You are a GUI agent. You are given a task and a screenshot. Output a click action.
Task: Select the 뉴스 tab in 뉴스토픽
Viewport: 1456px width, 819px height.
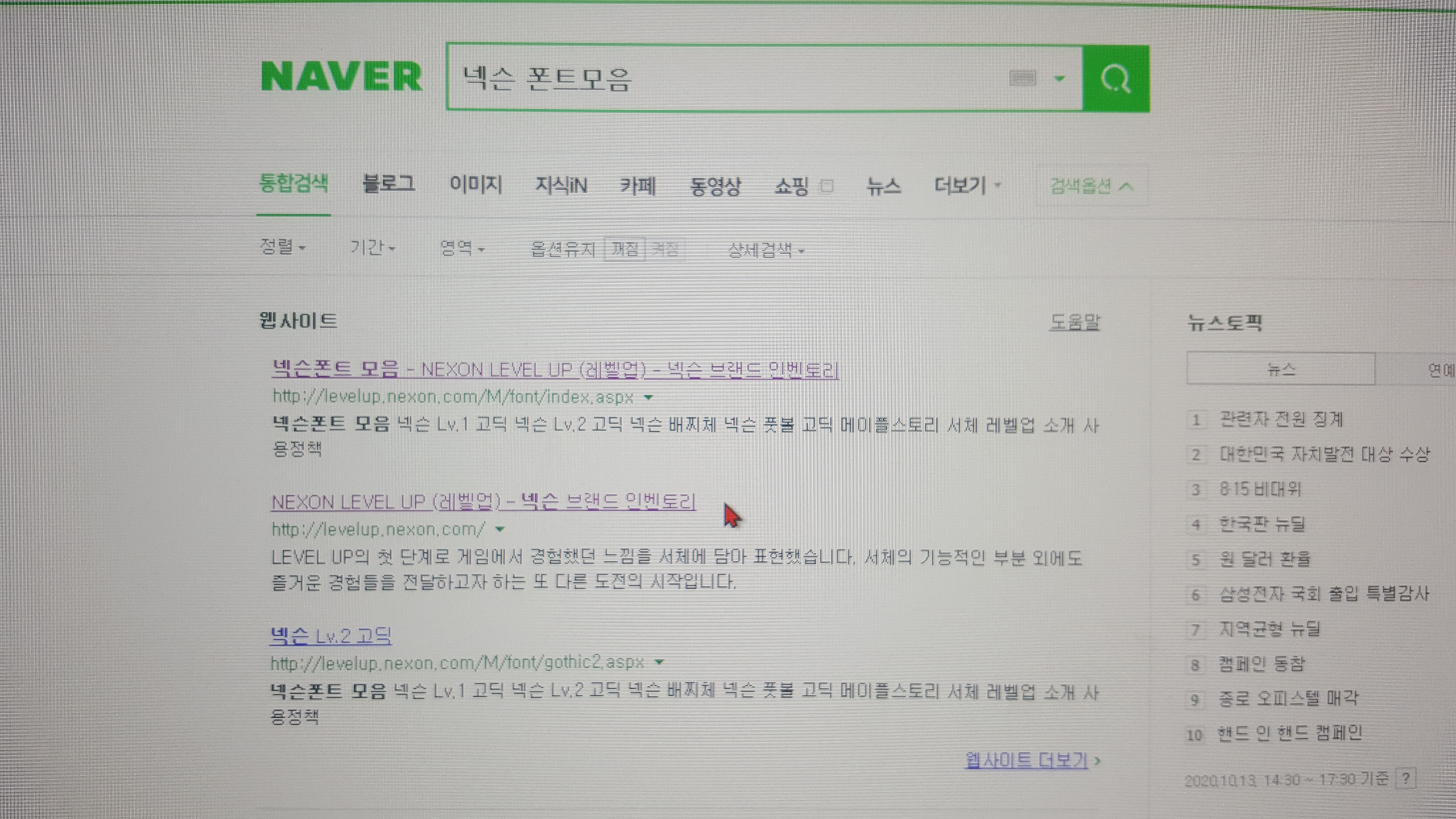(1281, 369)
